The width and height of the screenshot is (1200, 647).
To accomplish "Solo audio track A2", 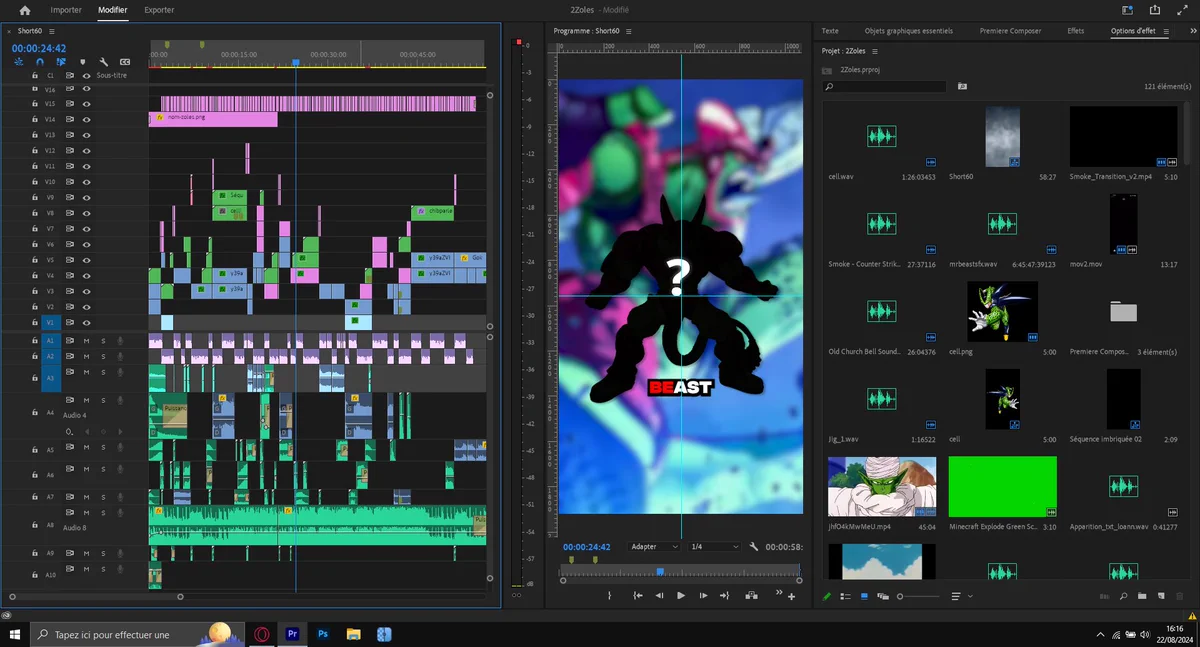I will tap(103, 357).
